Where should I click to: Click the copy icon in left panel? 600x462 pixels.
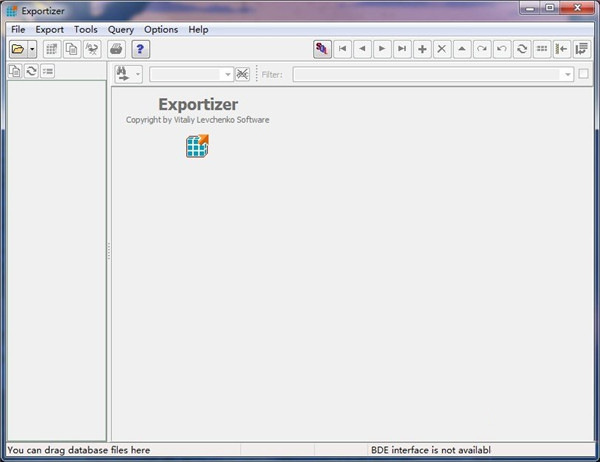pos(15,71)
